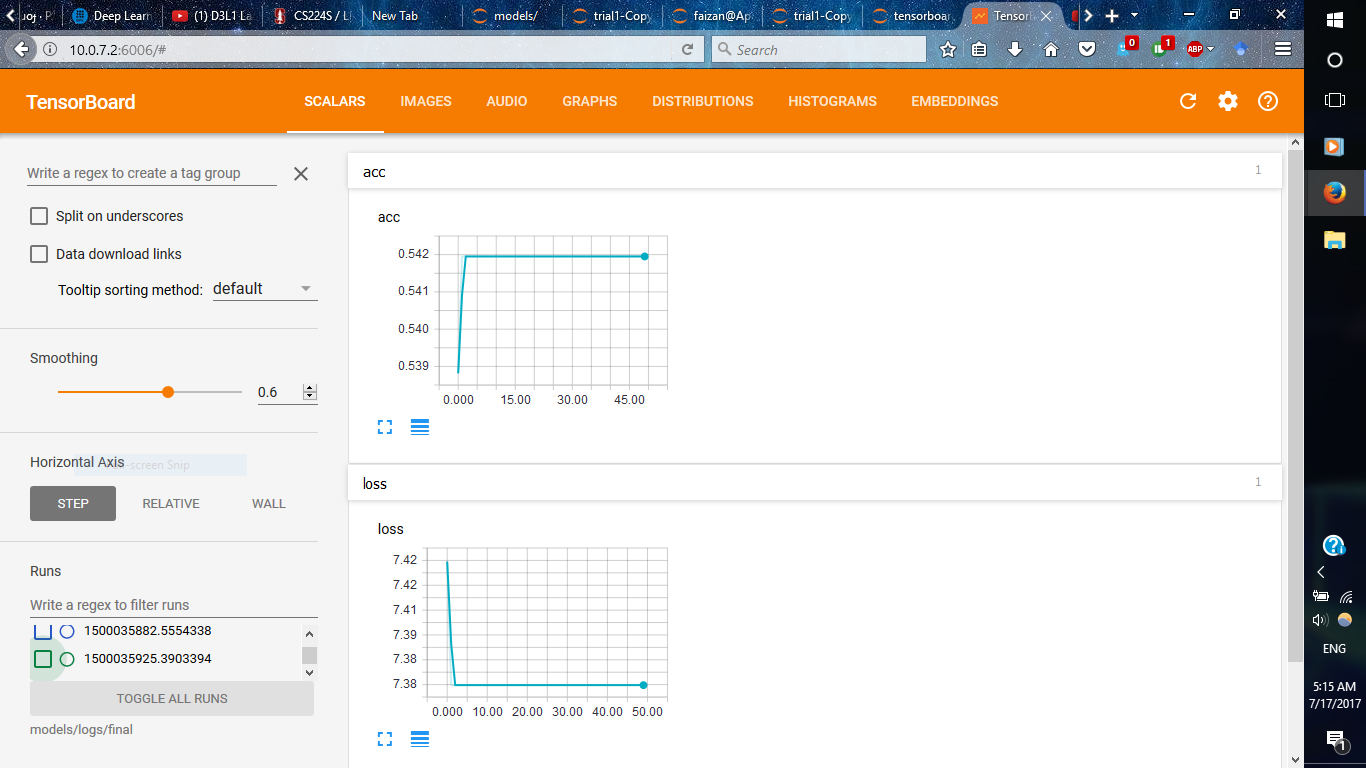Open Firefox downloads arrow
1366x768 pixels.
[x=1015, y=49]
